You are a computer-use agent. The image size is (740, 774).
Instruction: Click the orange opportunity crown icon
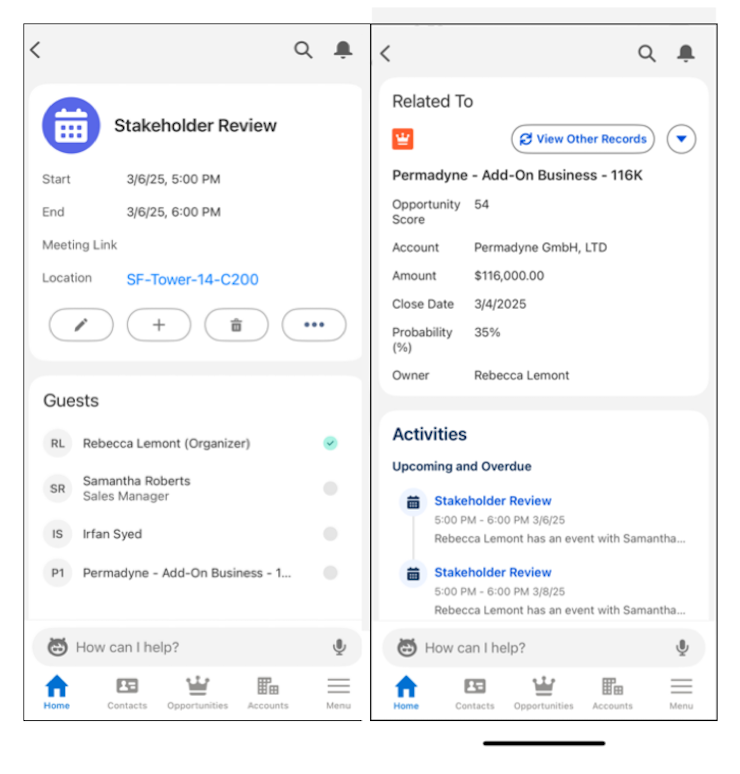coord(403,139)
